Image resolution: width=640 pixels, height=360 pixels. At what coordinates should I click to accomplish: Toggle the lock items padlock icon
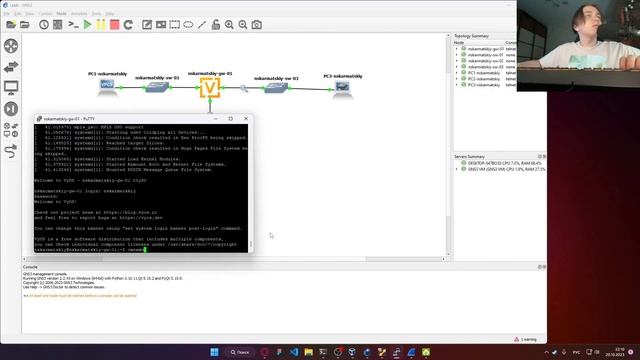point(216,25)
